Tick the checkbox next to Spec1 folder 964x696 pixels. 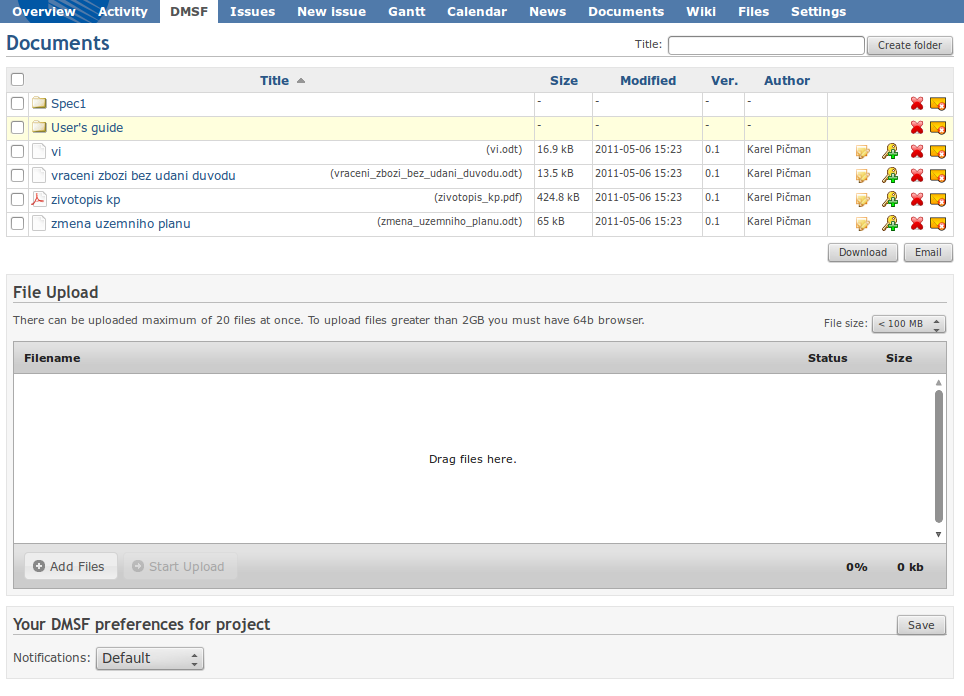click(17, 103)
